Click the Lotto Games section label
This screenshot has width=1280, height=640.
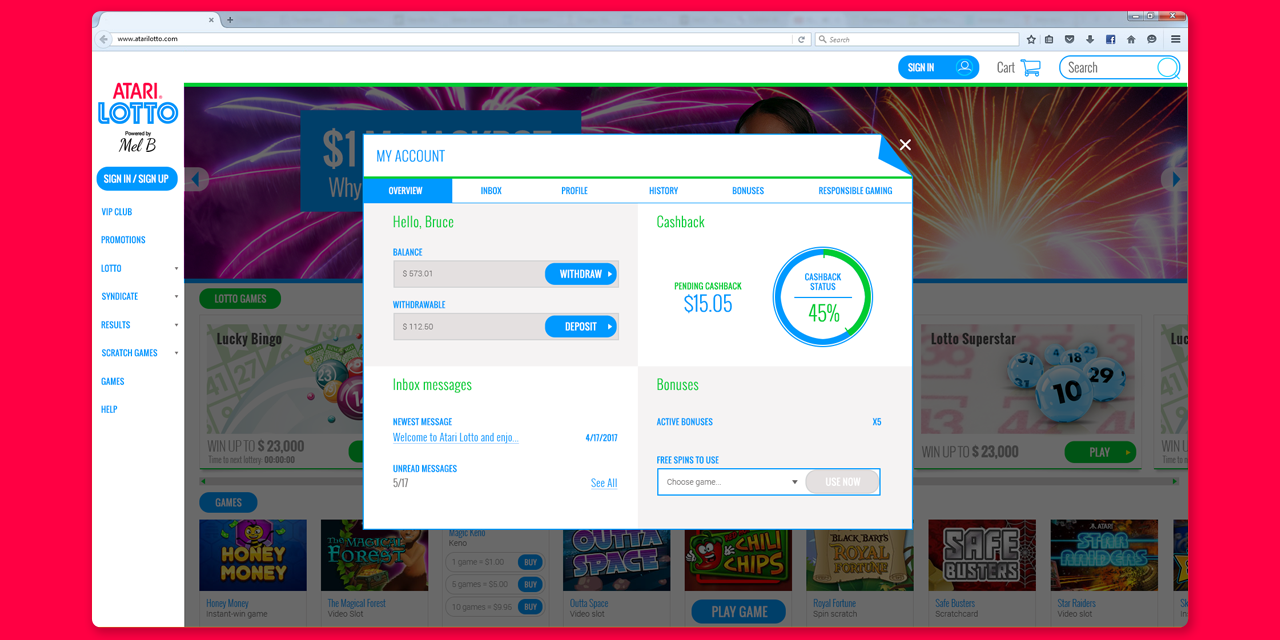240,298
